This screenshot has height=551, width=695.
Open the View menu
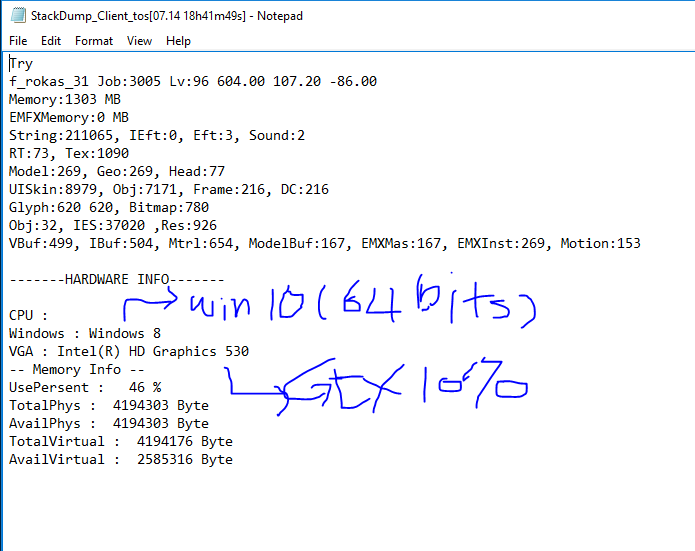[x=139, y=41]
